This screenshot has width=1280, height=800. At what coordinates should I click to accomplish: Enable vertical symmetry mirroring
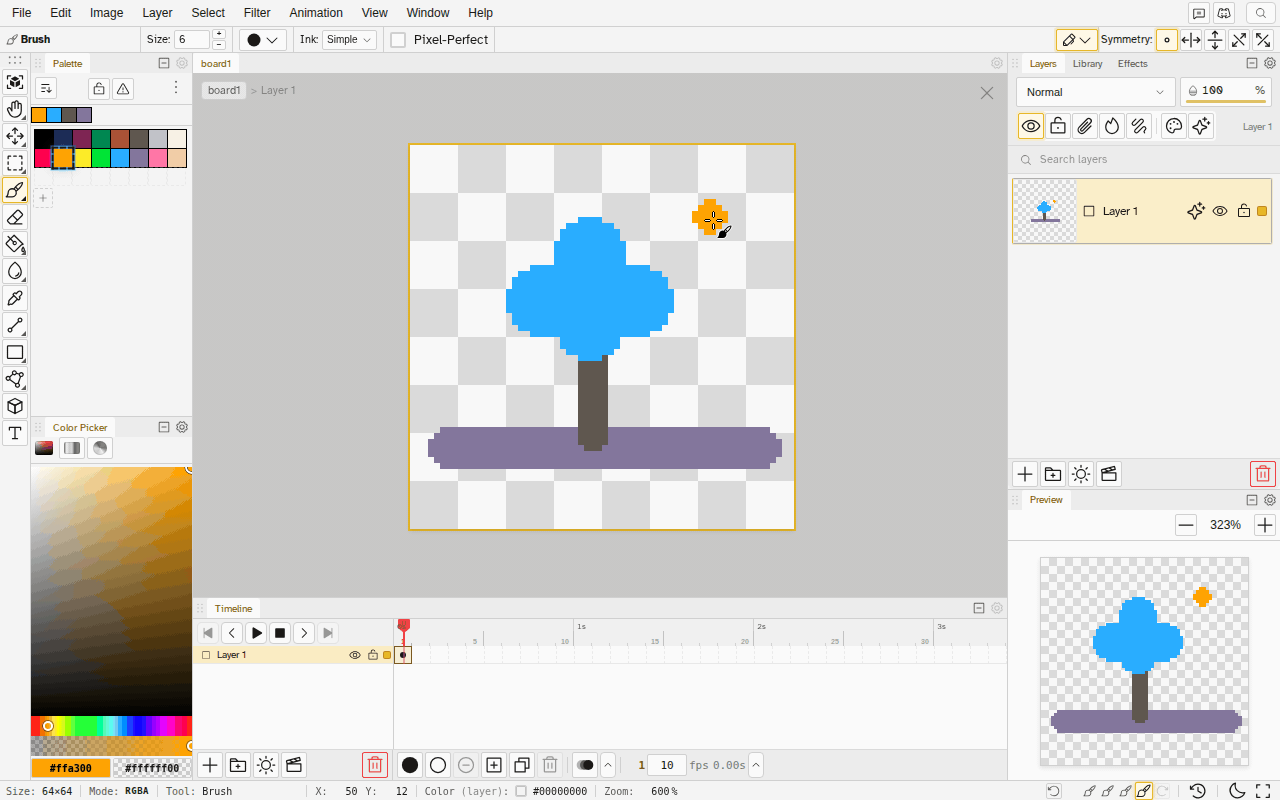[x=1215, y=40]
